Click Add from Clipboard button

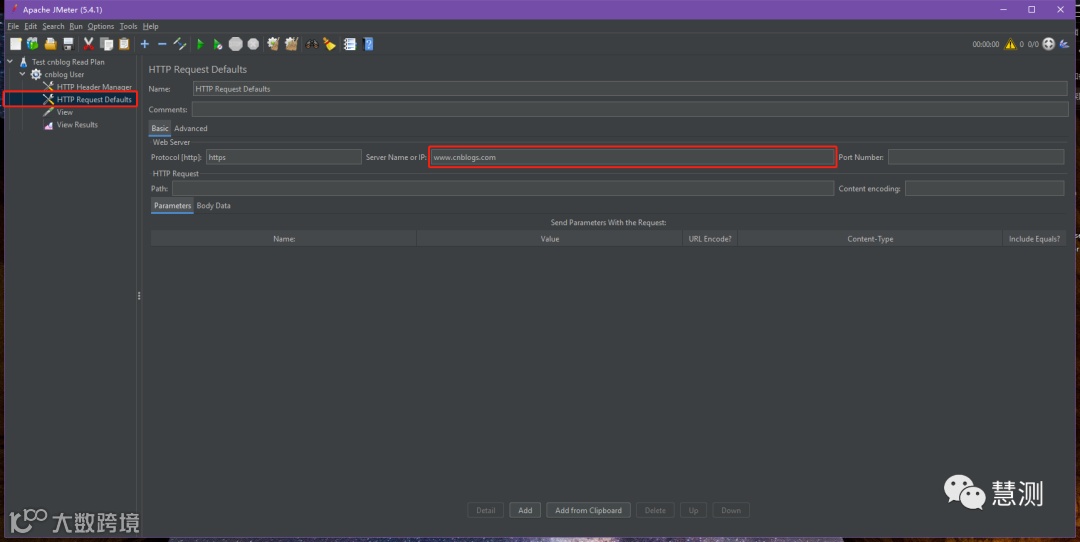[588, 510]
